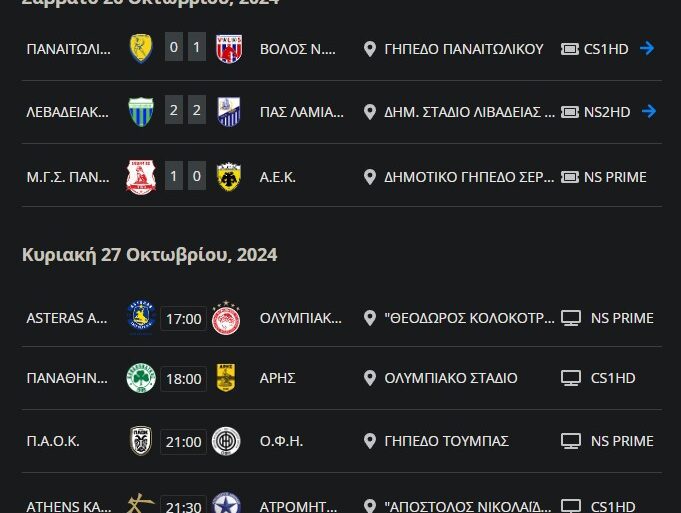
Task: Click the Panathinaikos green clover crest
Action: click(140, 378)
